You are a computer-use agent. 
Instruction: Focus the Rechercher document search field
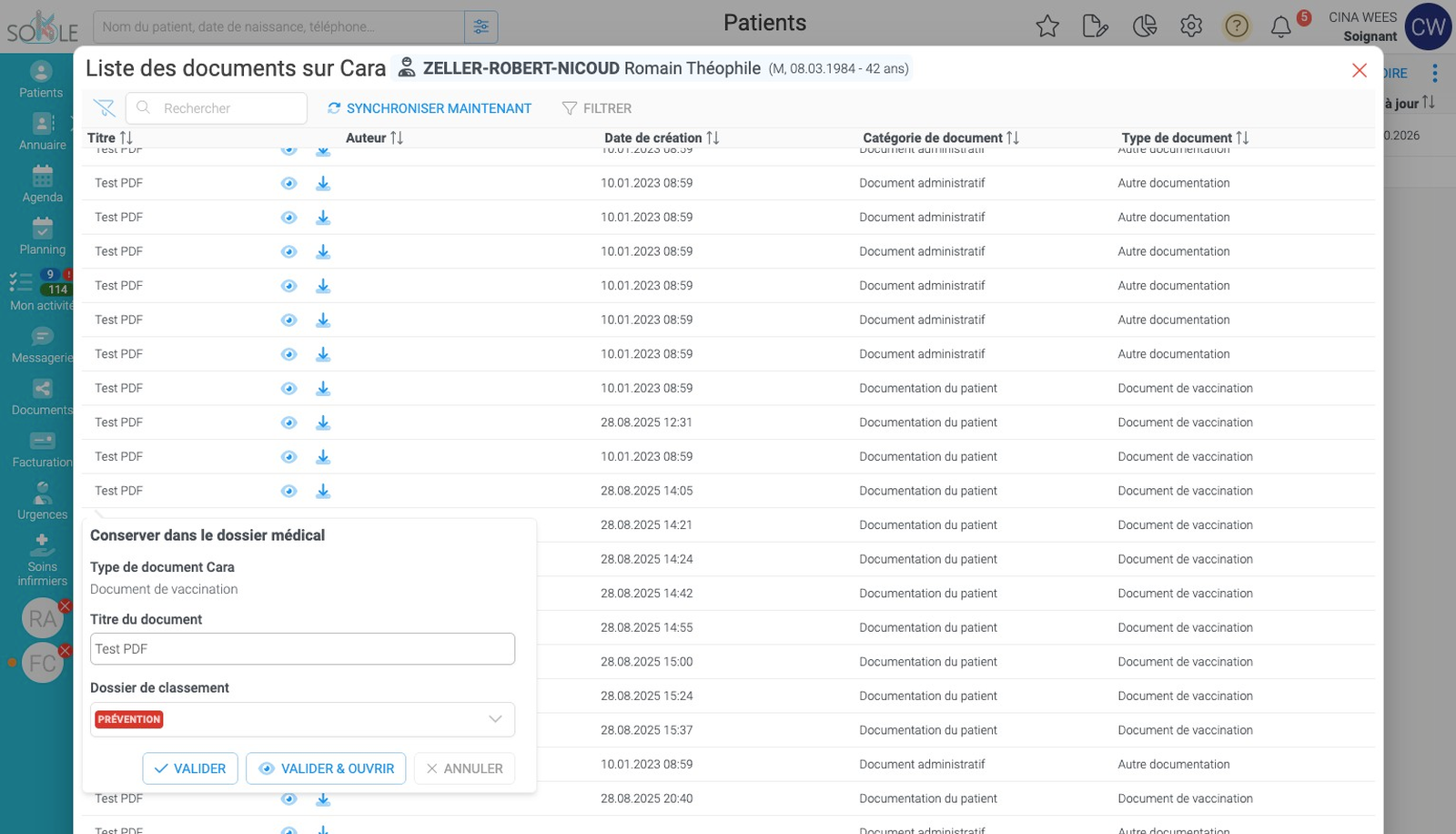(217, 108)
